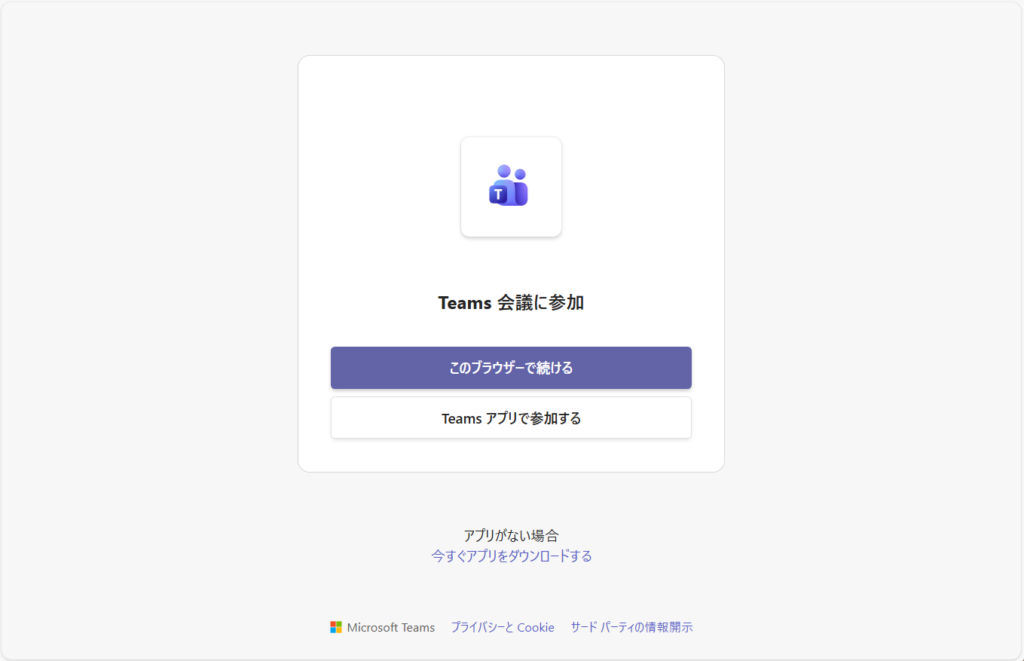
Task: Open the 今すぐアプリをダウンロードする link
Action: [x=511, y=556]
